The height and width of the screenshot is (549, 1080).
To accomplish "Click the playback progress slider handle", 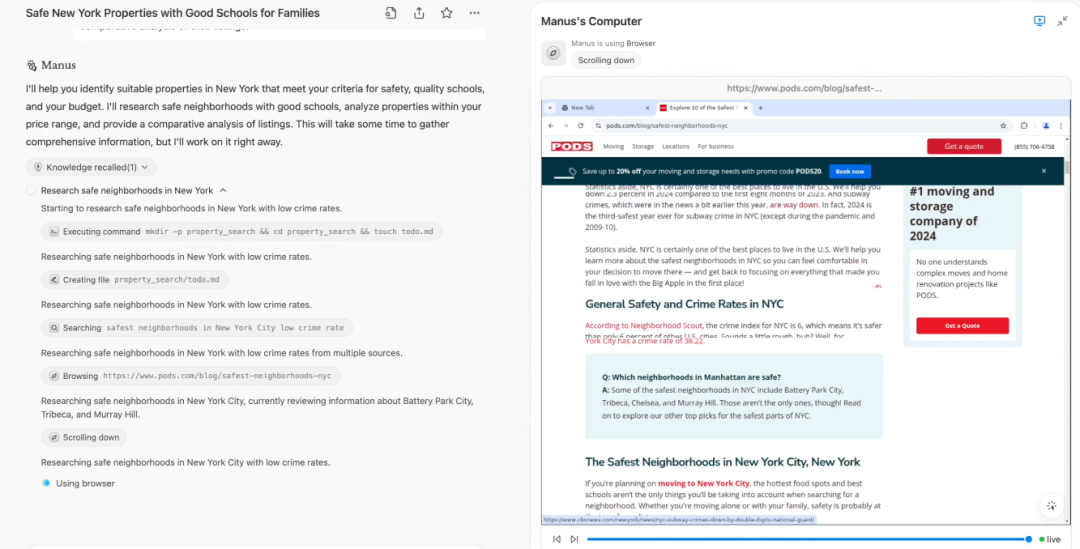I will 1028,539.
